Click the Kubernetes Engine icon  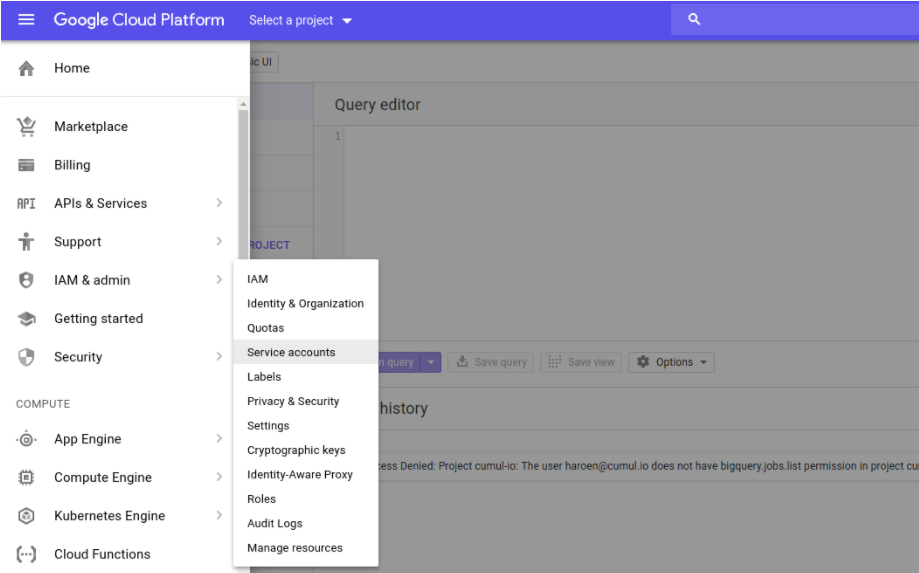point(27,516)
